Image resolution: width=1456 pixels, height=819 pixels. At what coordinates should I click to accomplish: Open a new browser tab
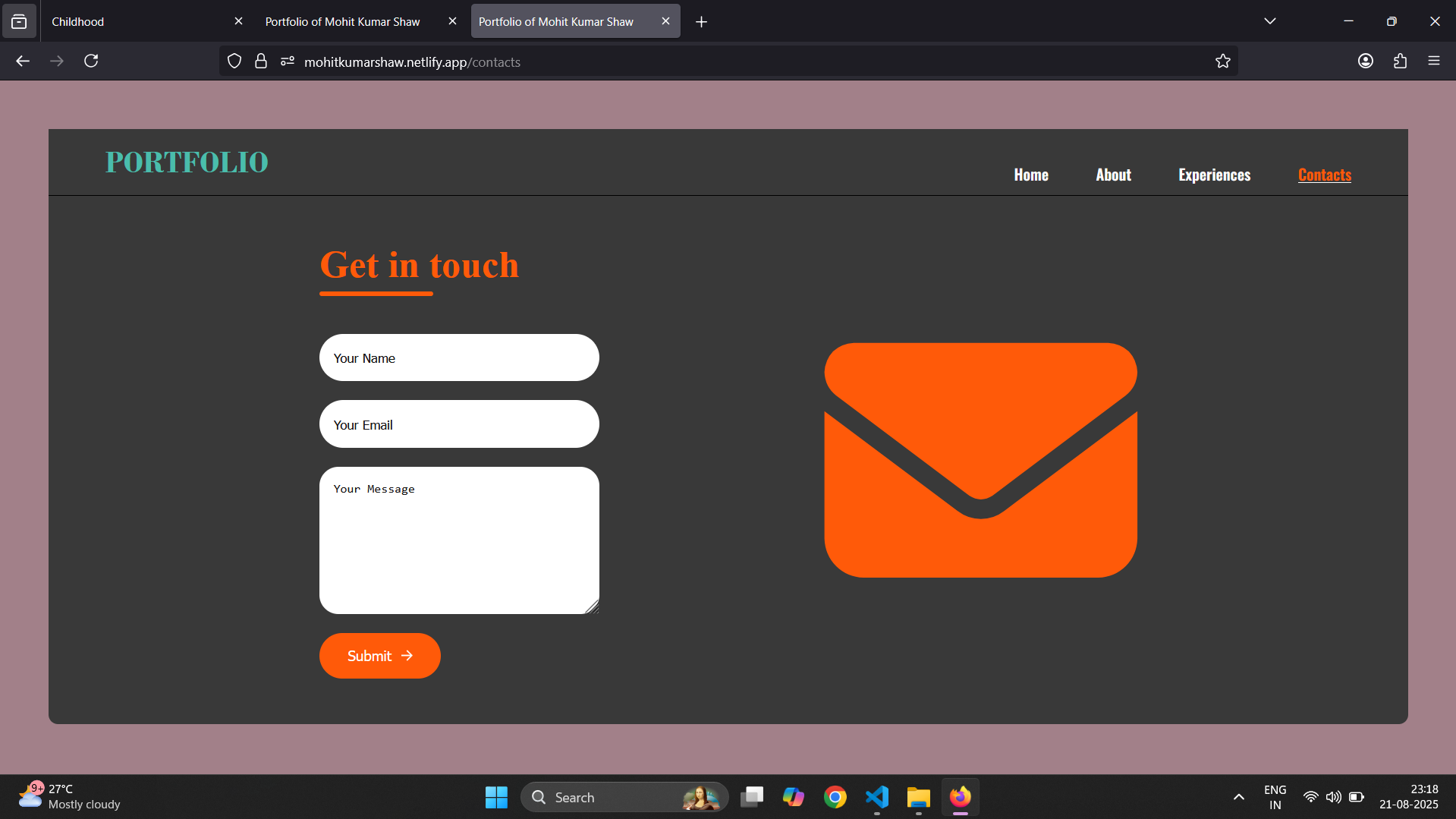coord(701,22)
